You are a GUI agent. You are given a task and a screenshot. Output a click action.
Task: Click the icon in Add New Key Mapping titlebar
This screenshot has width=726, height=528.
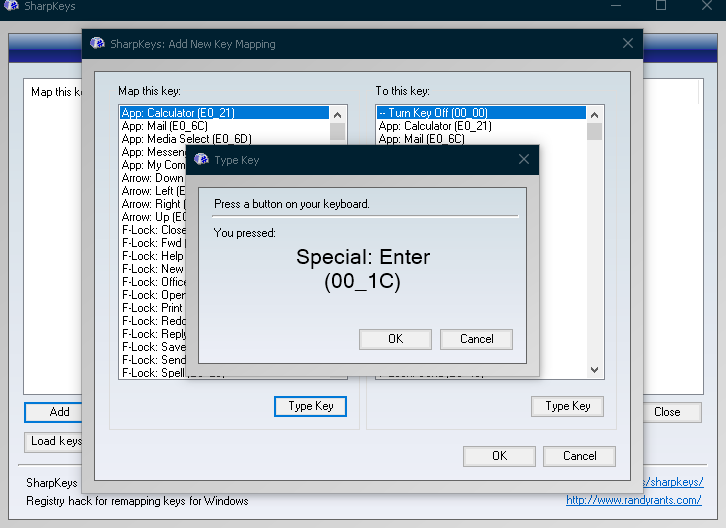pyautogui.click(x=97, y=44)
